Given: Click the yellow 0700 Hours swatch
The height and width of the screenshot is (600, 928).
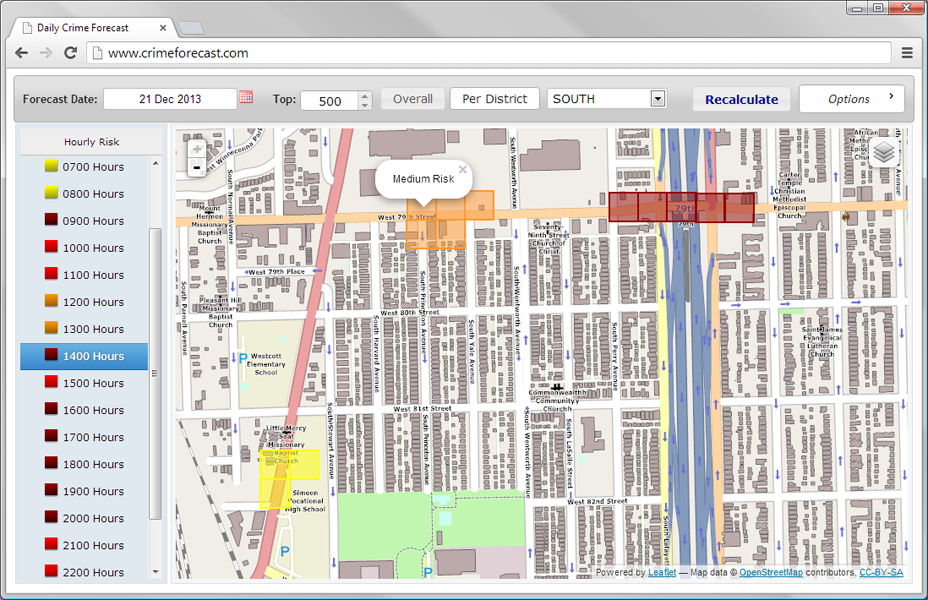Looking at the screenshot, I should coord(50,167).
